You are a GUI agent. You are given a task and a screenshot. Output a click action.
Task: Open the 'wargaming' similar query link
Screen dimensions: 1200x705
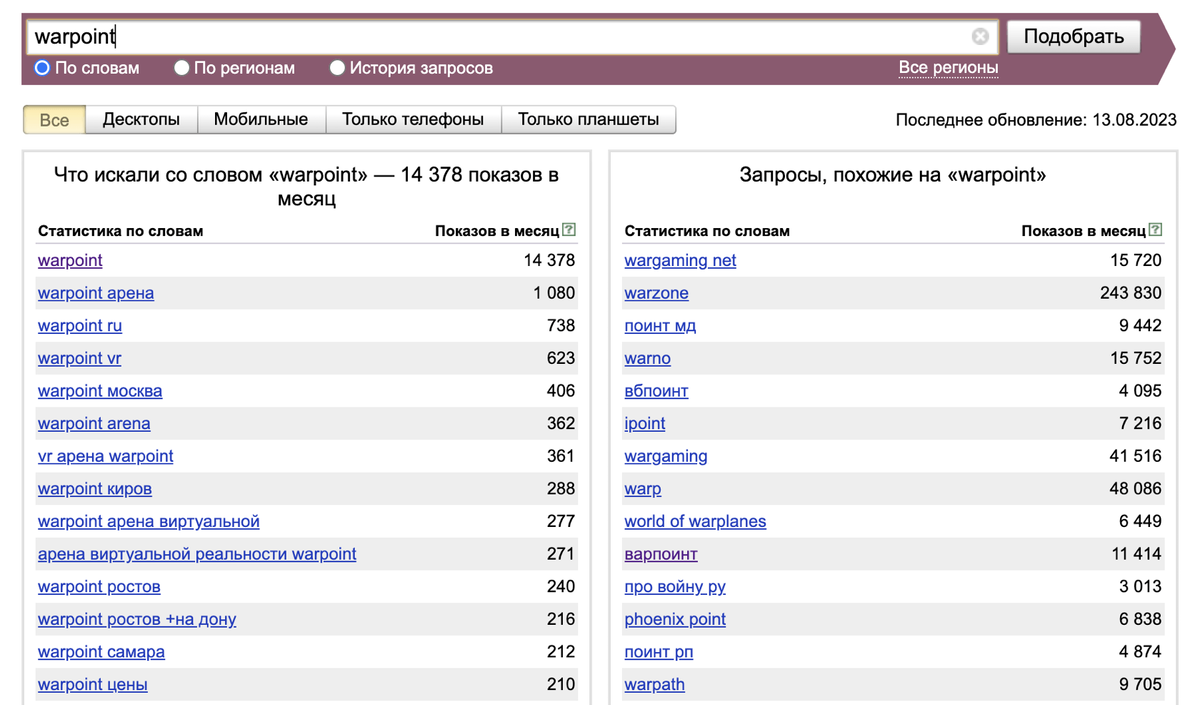666,456
